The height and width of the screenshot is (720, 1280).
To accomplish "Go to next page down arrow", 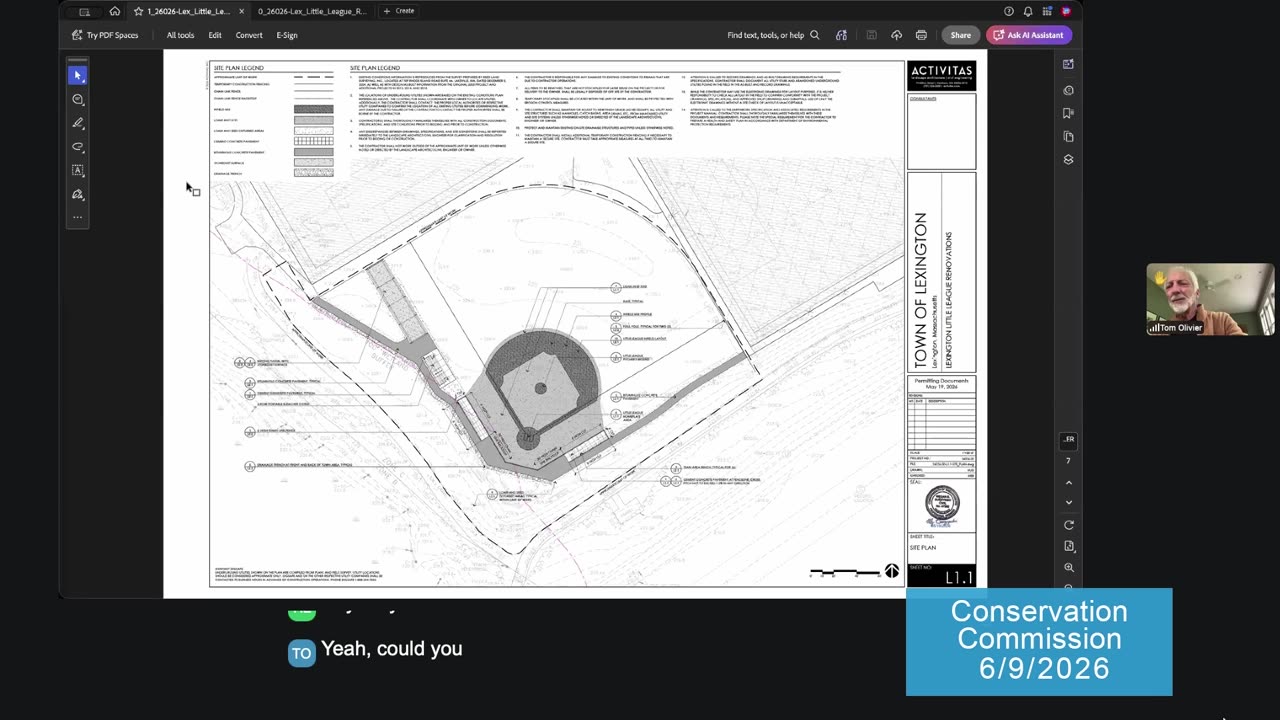I will [x=1068, y=502].
